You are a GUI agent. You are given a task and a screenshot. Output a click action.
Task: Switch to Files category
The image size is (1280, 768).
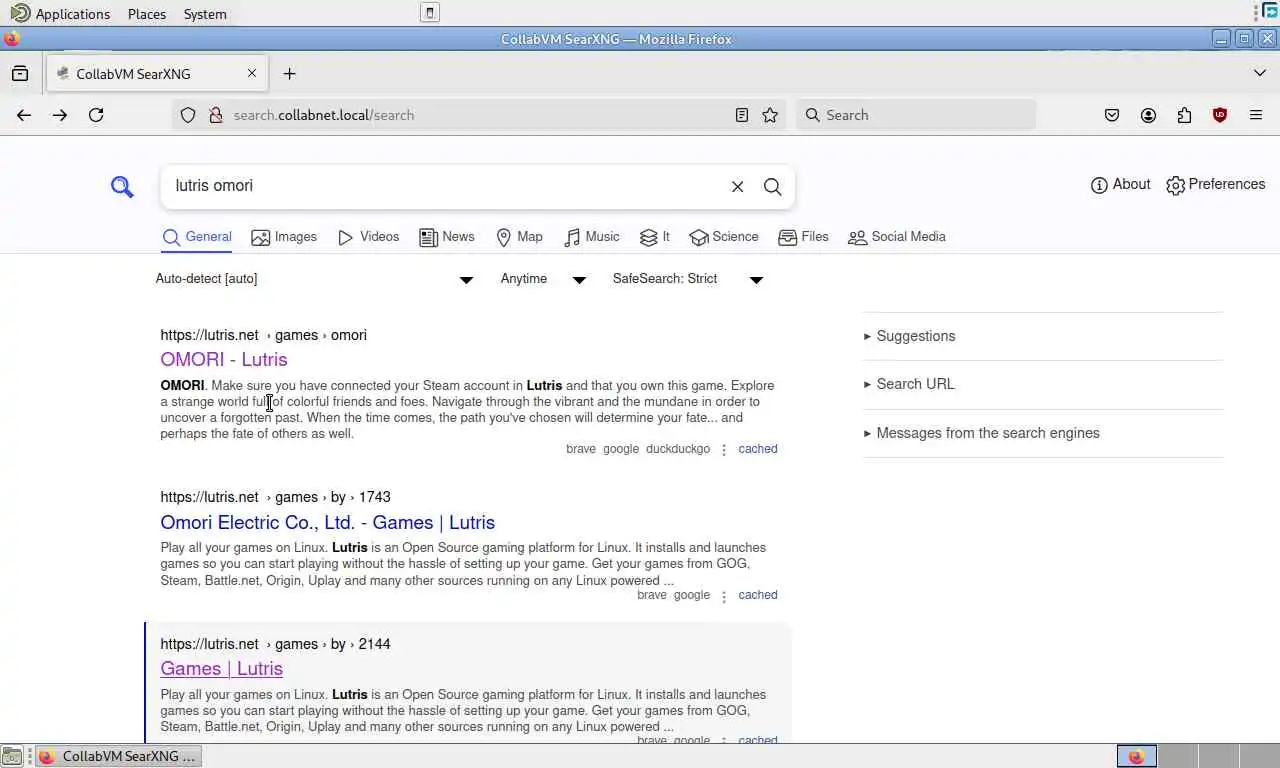[803, 237]
